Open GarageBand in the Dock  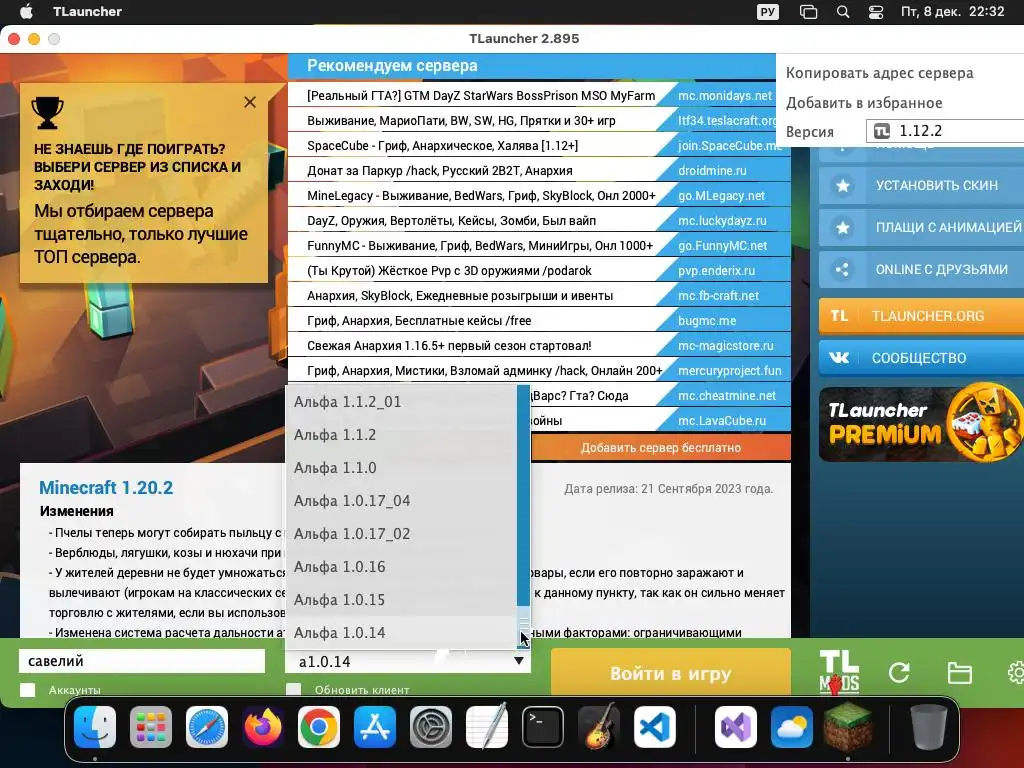point(599,727)
